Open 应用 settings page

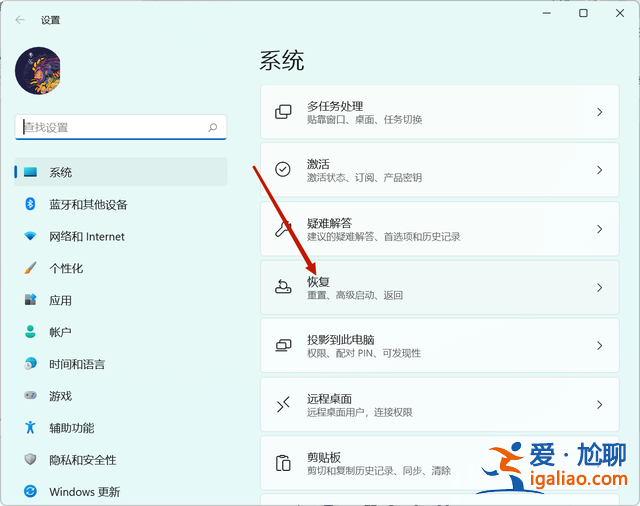(x=121, y=300)
